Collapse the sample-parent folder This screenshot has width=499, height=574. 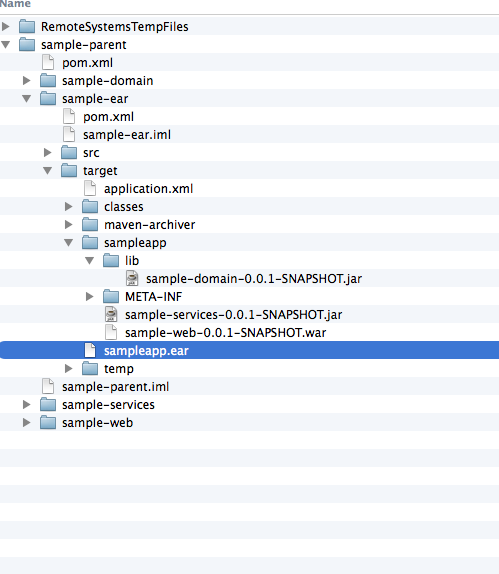[5, 45]
